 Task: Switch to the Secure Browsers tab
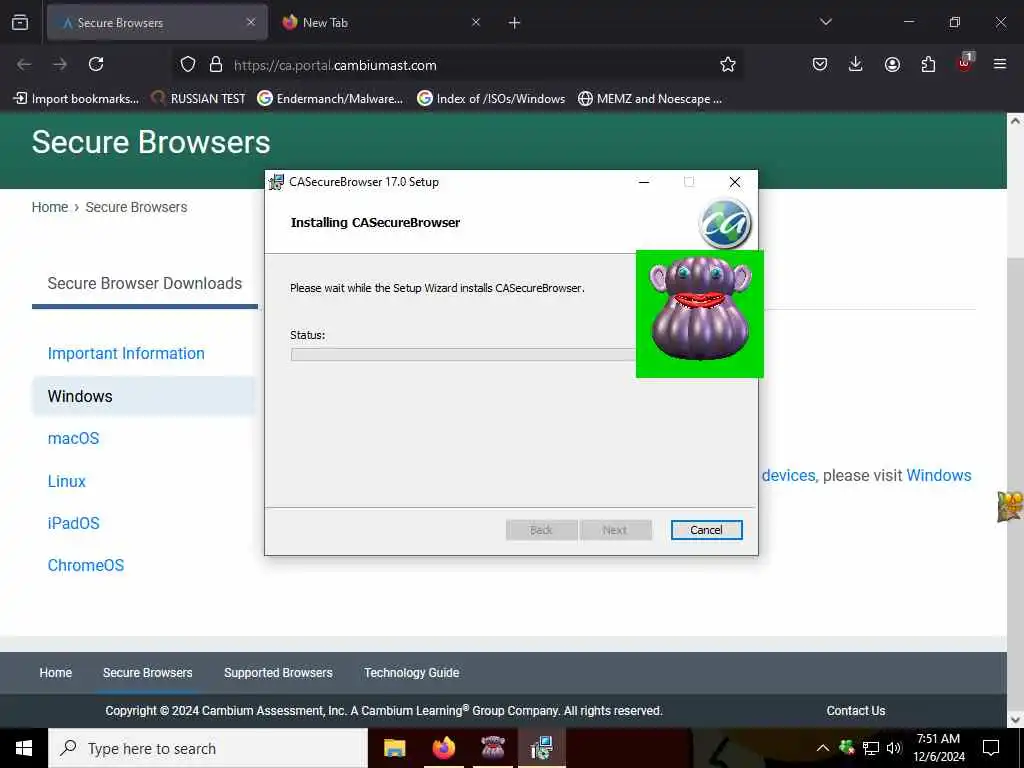click(157, 22)
